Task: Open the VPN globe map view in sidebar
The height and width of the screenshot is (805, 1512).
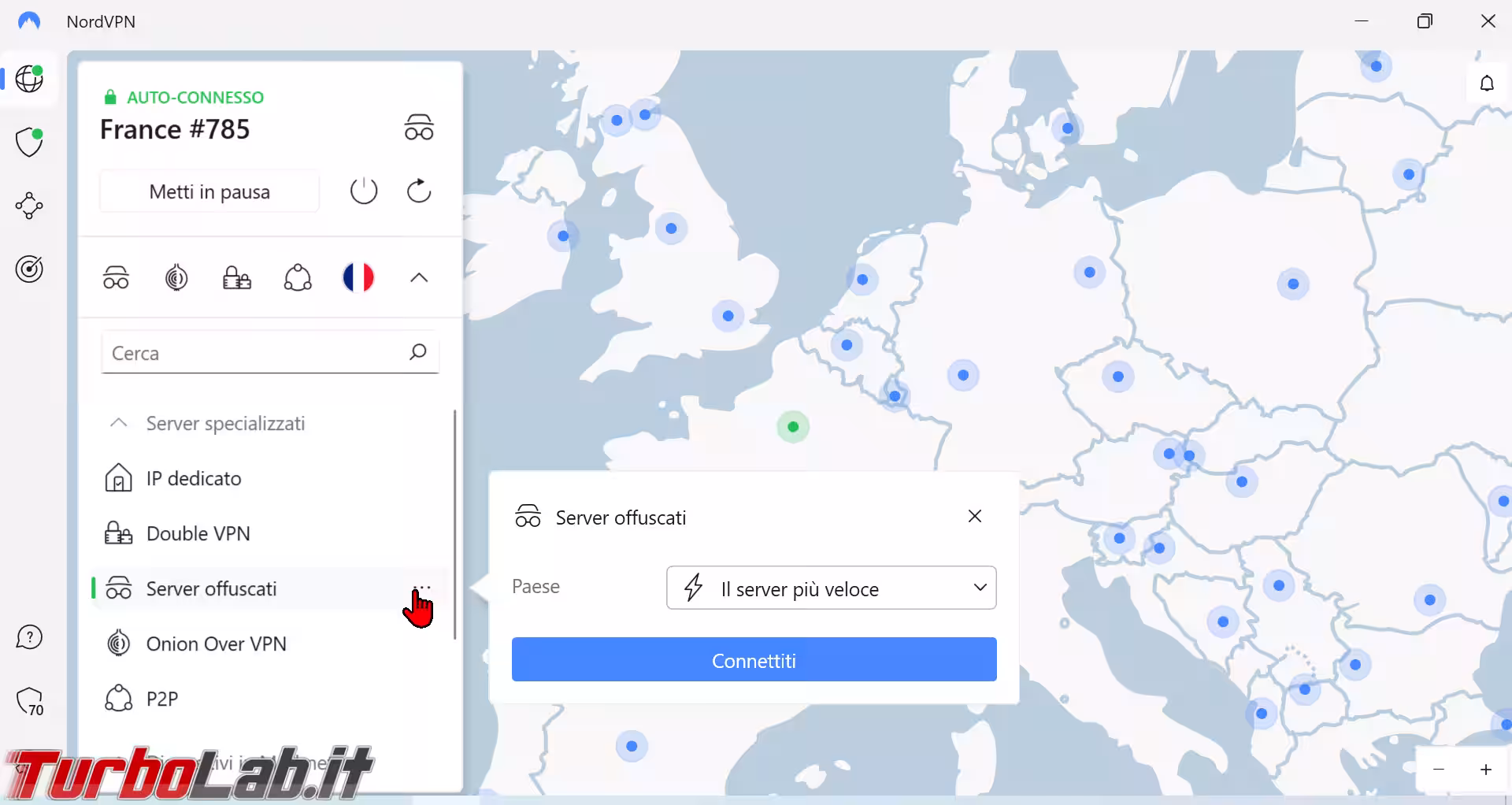Action: click(29, 79)
